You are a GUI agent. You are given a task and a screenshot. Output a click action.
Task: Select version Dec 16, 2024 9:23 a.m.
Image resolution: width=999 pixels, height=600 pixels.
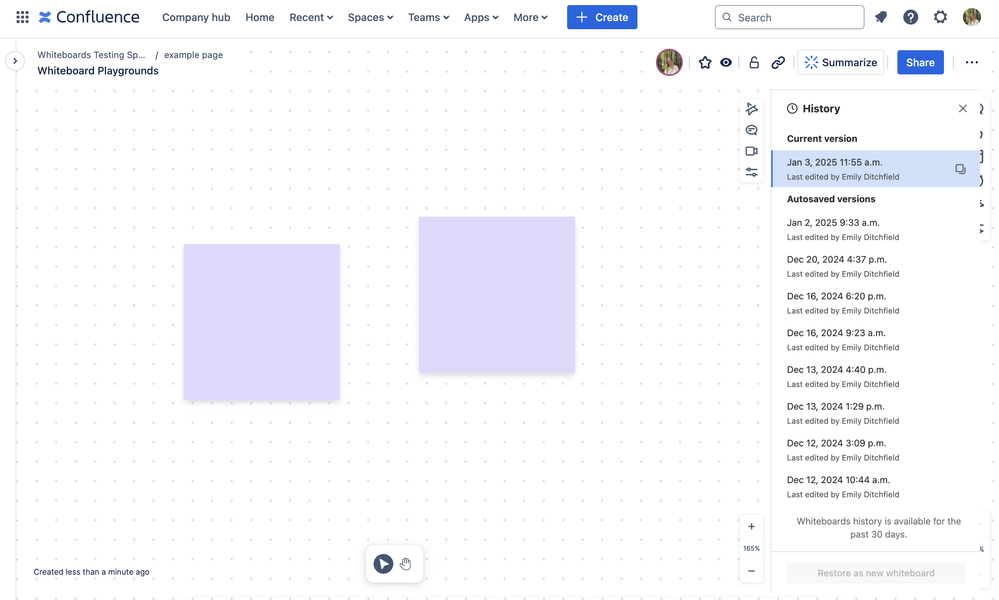coord(875,340)
